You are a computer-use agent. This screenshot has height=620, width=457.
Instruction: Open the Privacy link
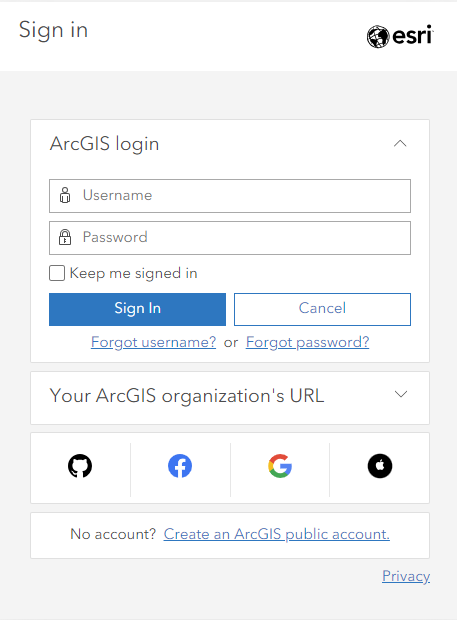[x=406, y=576]
